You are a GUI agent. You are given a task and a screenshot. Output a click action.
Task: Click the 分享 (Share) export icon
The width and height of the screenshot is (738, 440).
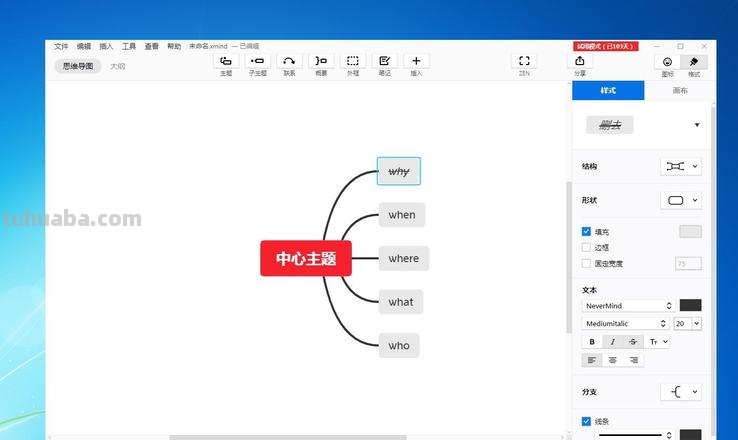click(580, 61)
